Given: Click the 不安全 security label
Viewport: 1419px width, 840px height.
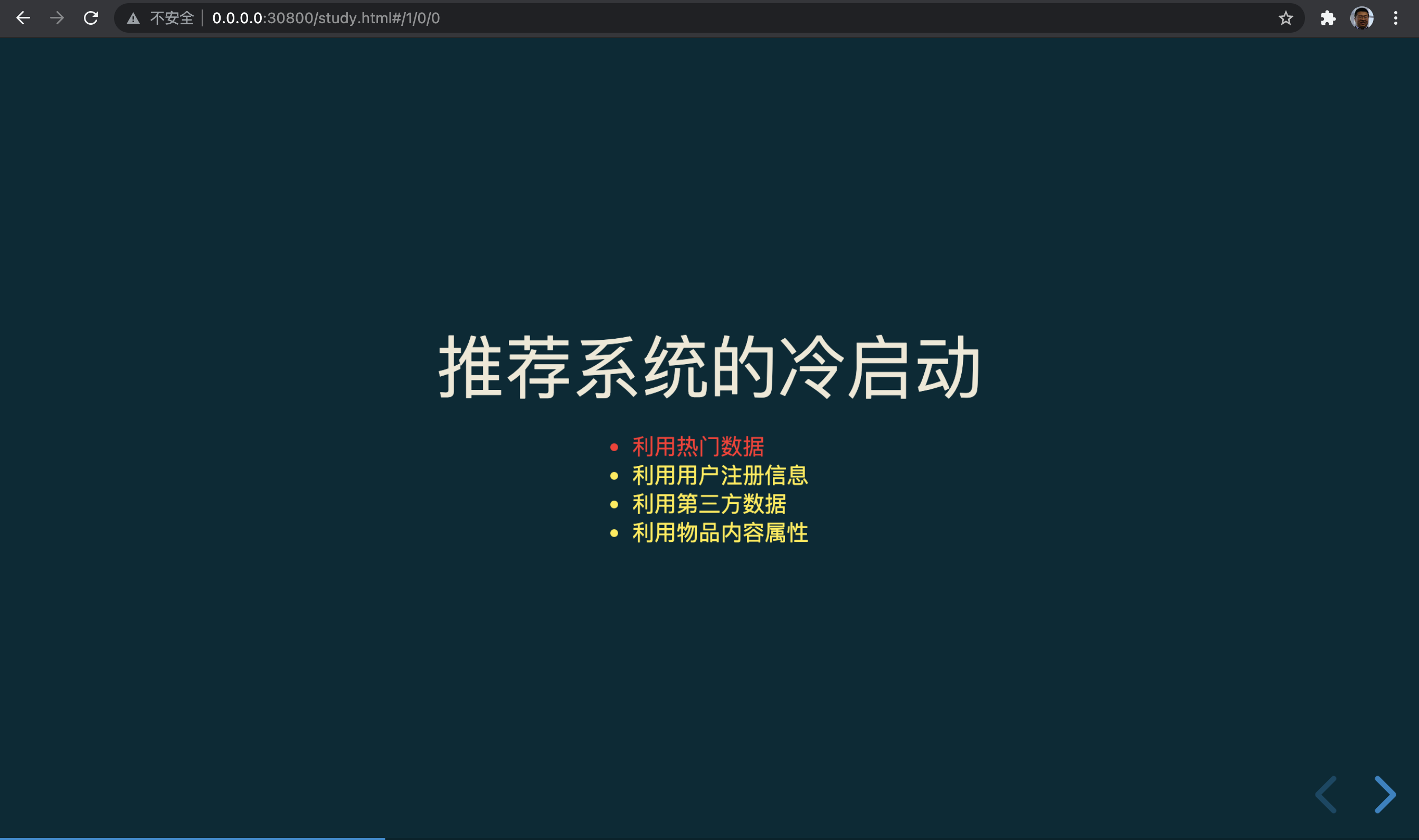Looking at the screenshot, I should (x=172, y=18).
